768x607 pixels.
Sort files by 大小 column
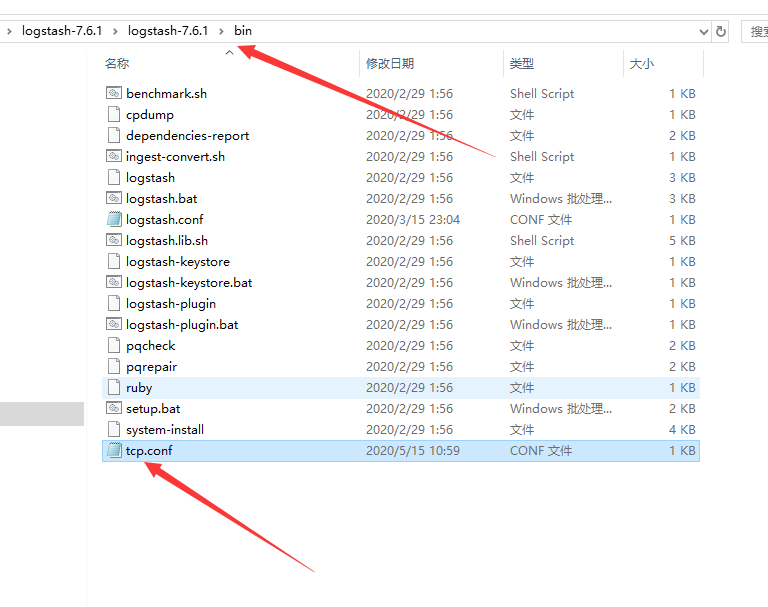coord(642,64)
